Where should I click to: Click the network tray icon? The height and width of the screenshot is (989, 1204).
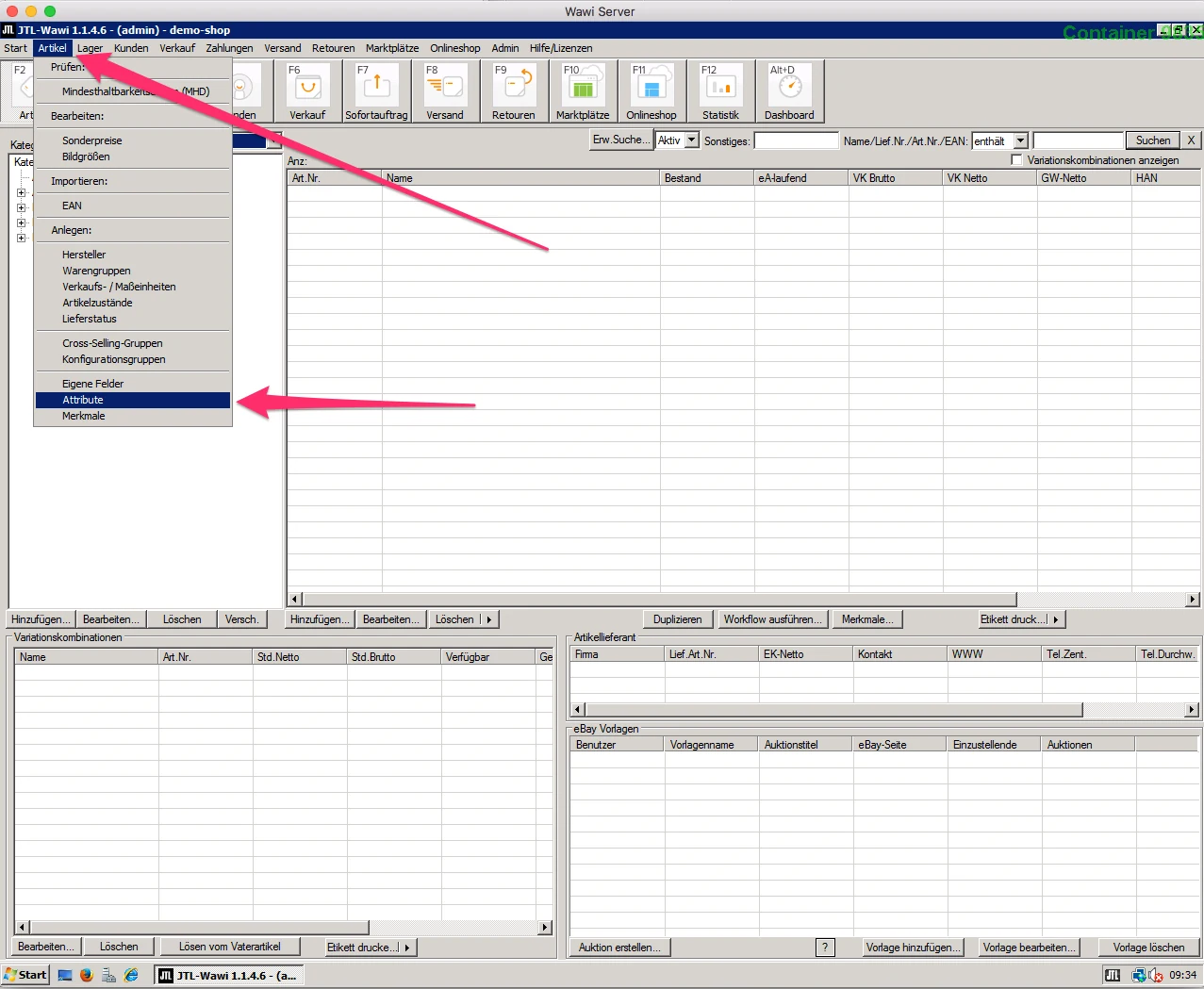[1137, 975]
